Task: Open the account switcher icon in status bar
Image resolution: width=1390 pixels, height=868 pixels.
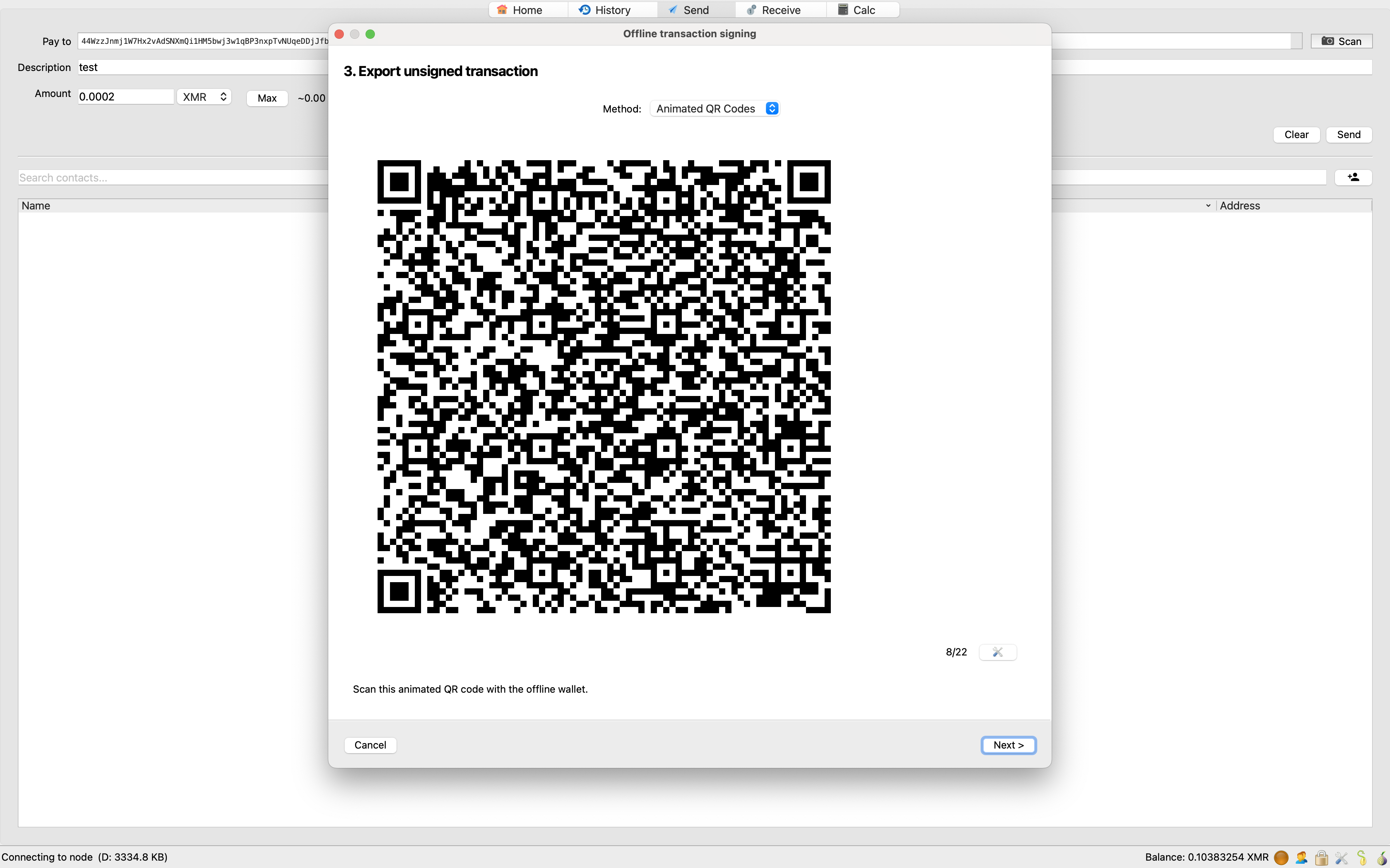Action: (1302, 857)
